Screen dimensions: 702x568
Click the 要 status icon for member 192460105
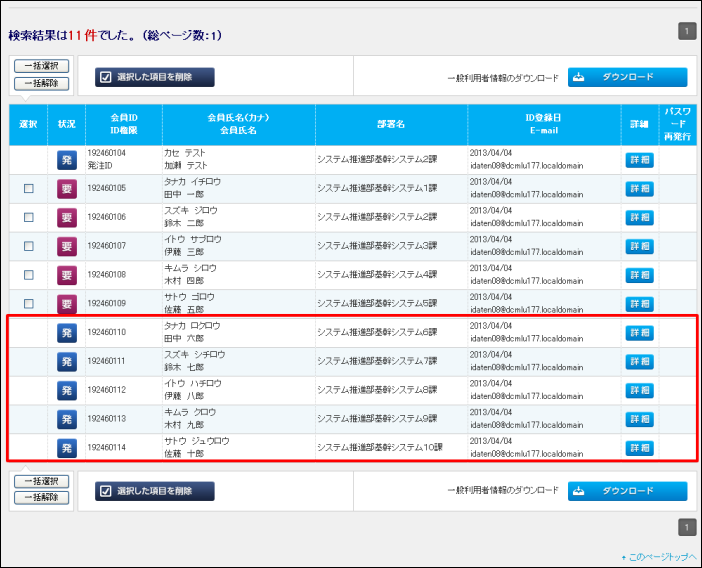tap(66, 189)
